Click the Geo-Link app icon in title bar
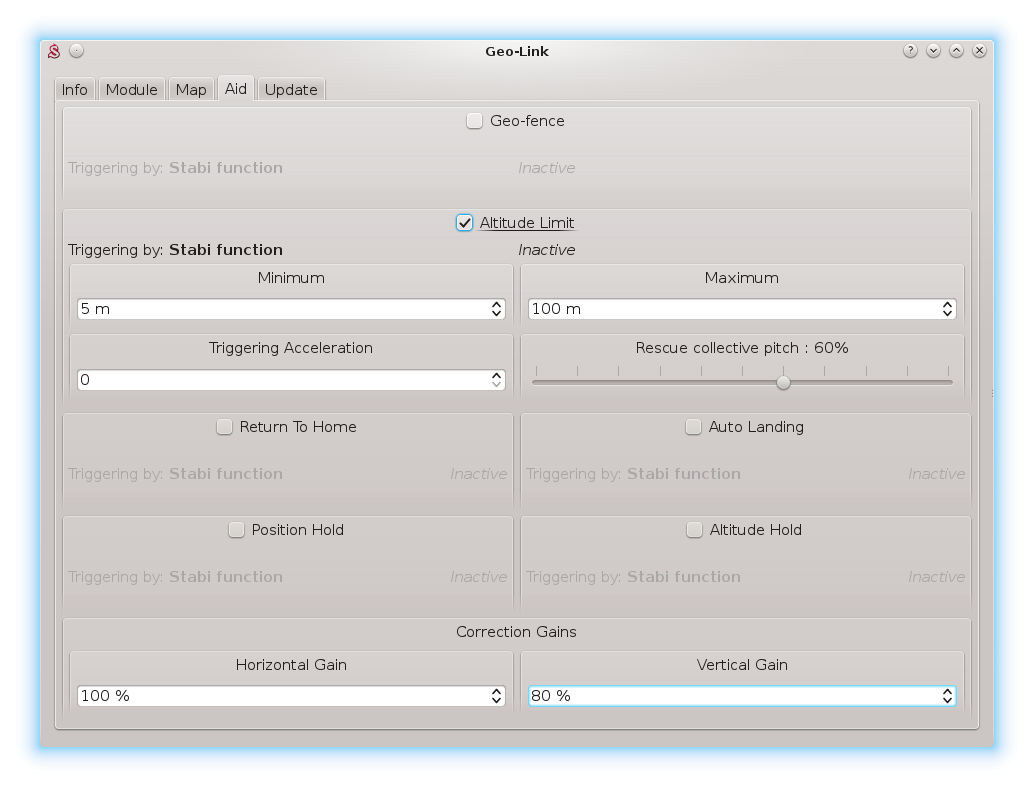The width and height of the screenshot is (1034, 787). (x=55, y=51)
